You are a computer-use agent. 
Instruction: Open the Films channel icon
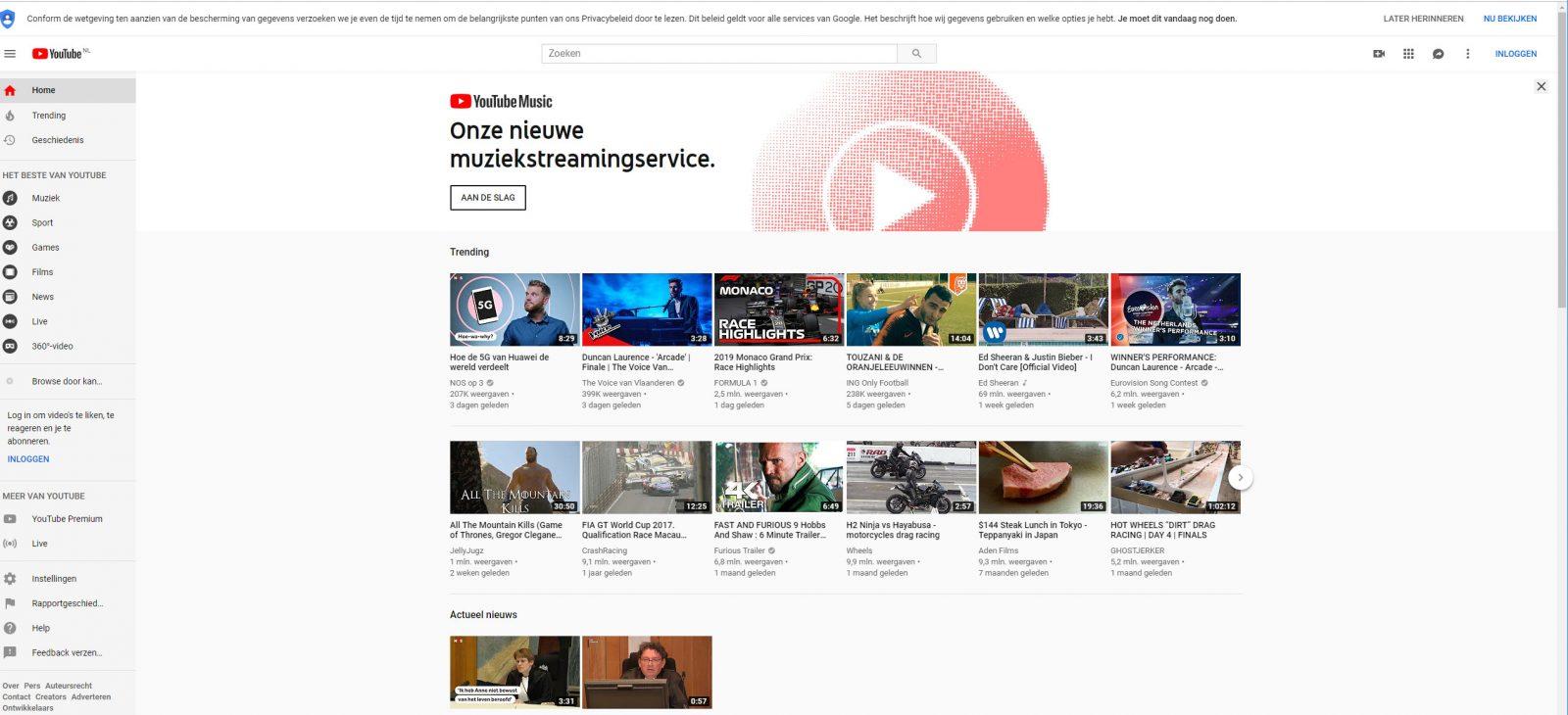coord(10,271)
